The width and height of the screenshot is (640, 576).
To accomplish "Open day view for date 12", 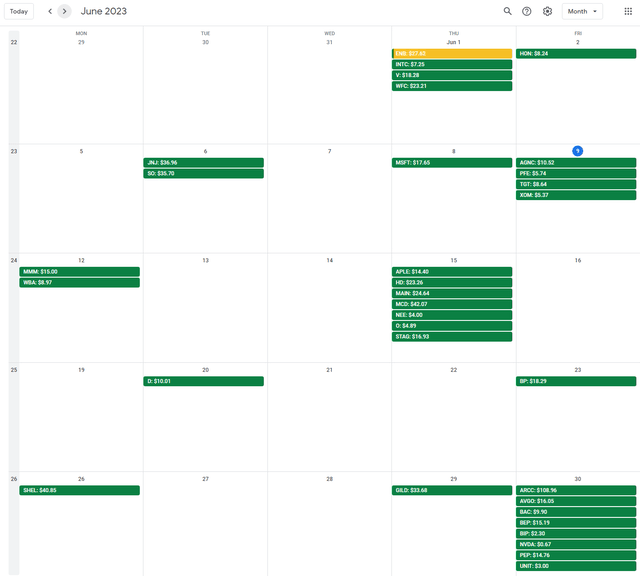I will (x=81, y=260).
